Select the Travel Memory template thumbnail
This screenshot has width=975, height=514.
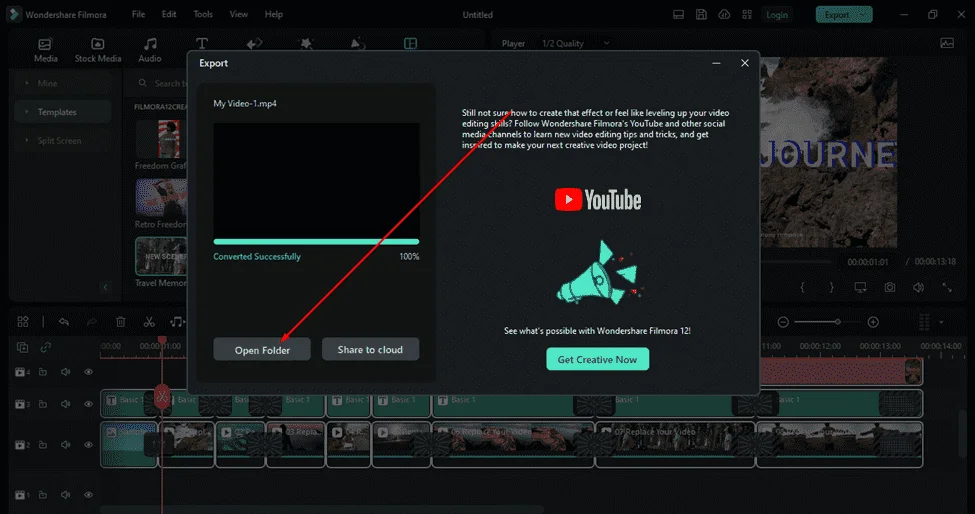pos(161,255)
